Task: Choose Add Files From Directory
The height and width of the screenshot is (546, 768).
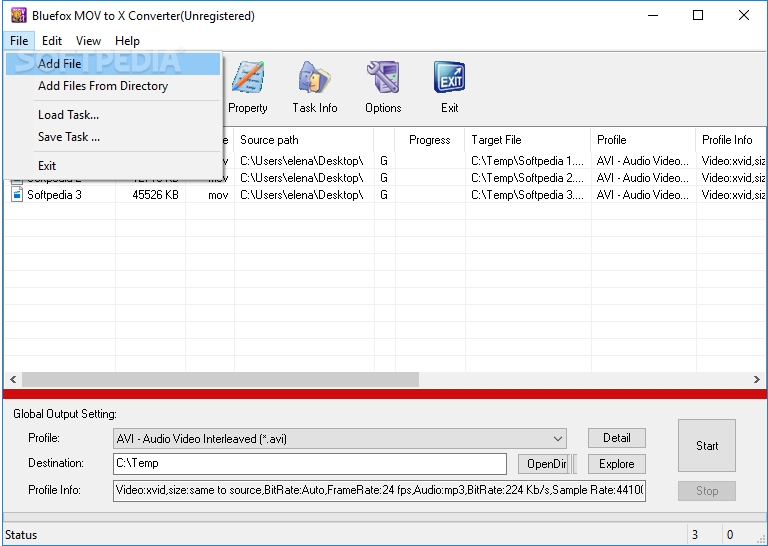Action: (113, 86)
